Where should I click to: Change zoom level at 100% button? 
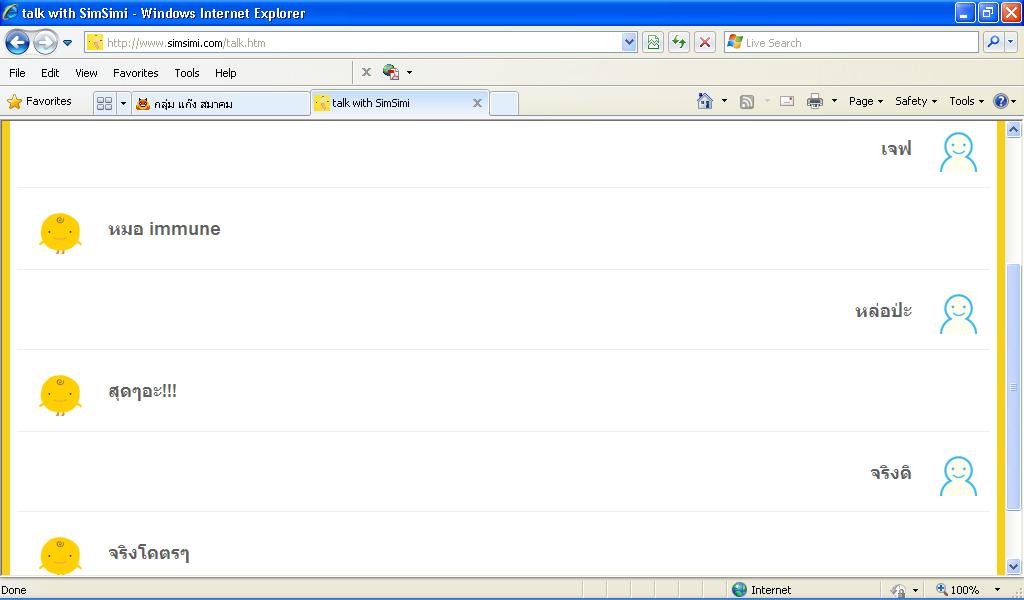click(x=958, y=590)
